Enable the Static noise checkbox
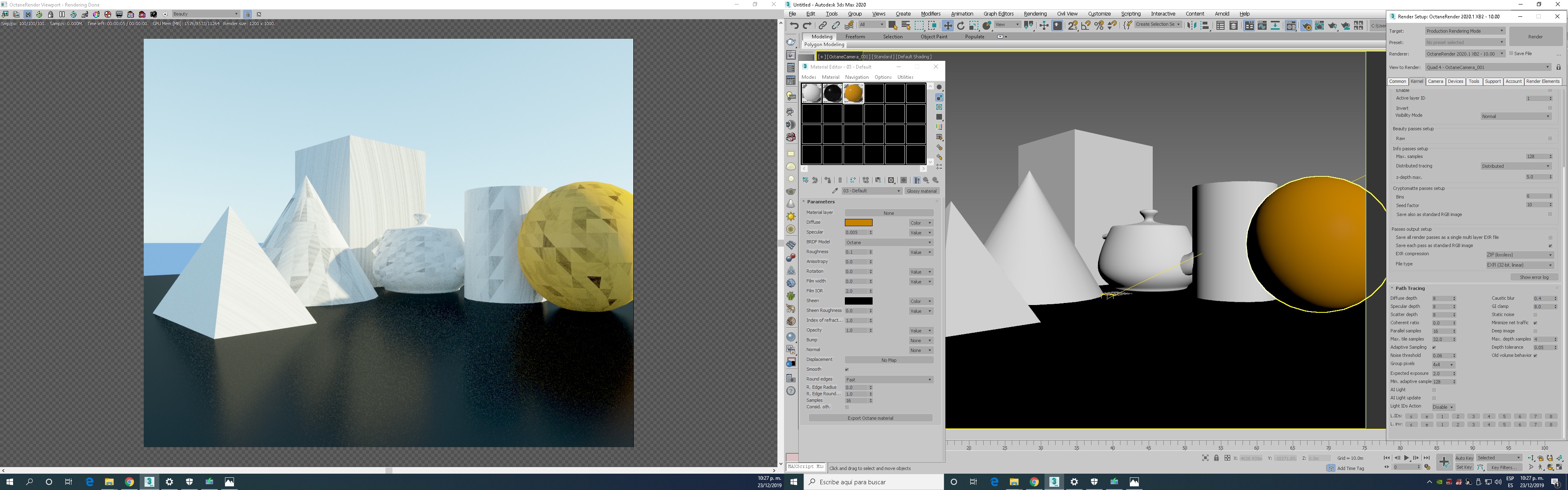The image size is (1568, 490). click(x=1535, y=315)
